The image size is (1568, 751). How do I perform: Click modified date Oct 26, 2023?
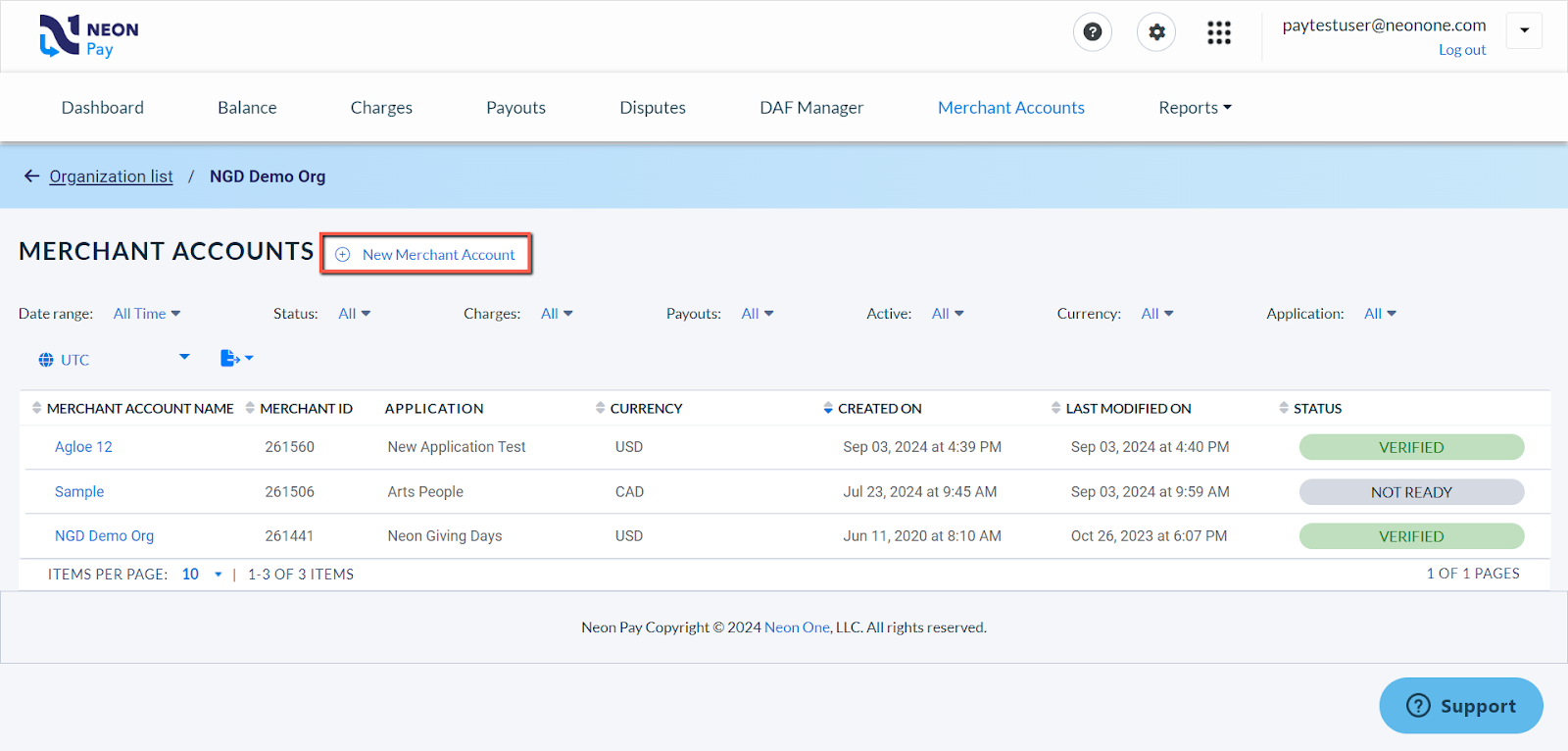point(1149,536)
